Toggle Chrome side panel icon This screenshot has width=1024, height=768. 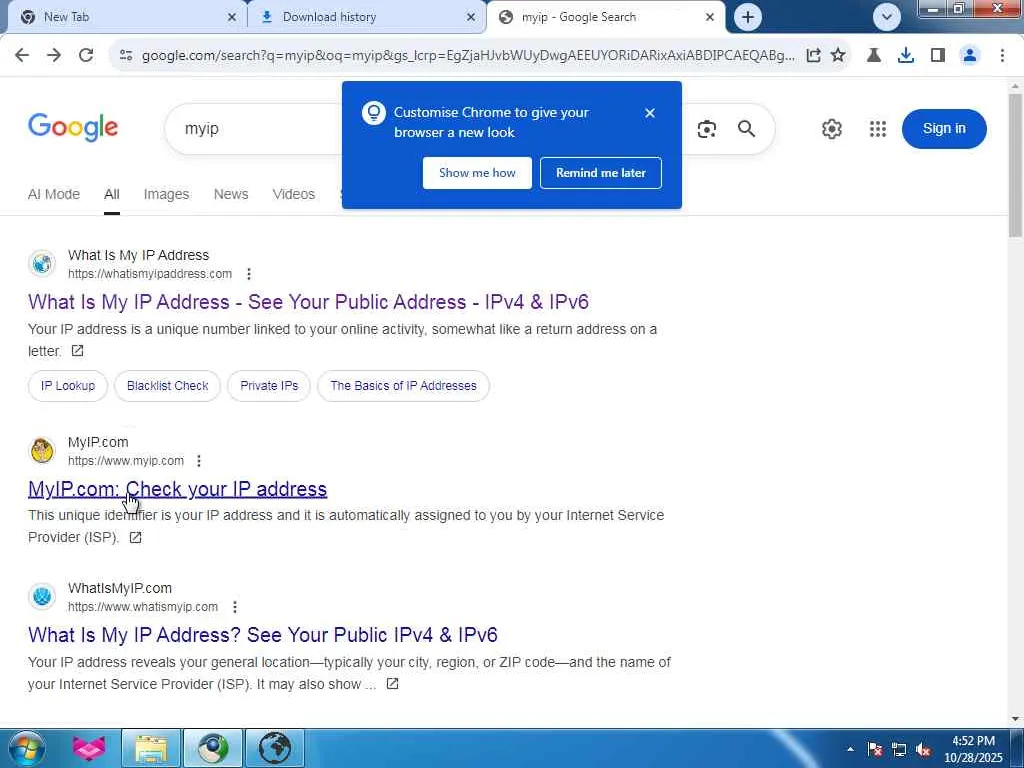tap(938, 56)
